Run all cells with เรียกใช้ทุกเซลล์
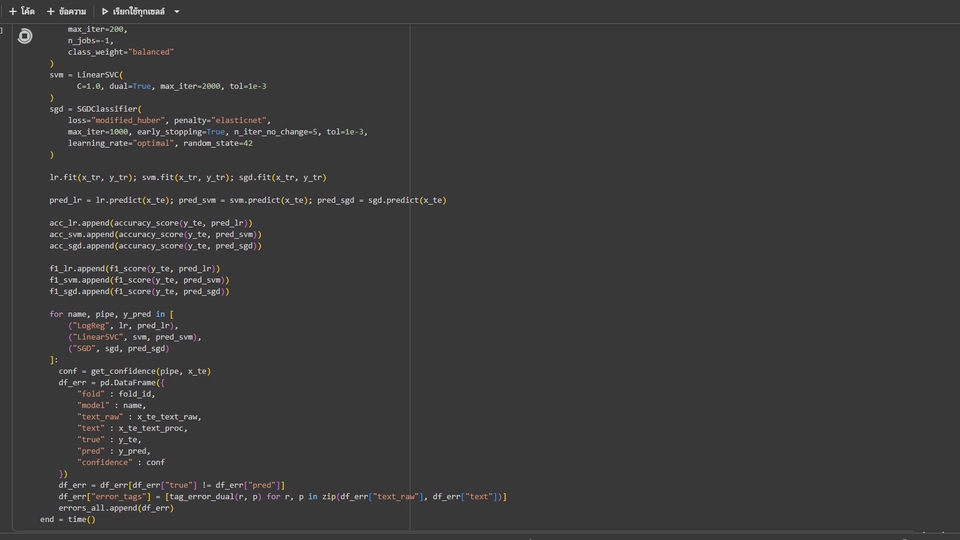960x540 pixels. pos(133,11)
